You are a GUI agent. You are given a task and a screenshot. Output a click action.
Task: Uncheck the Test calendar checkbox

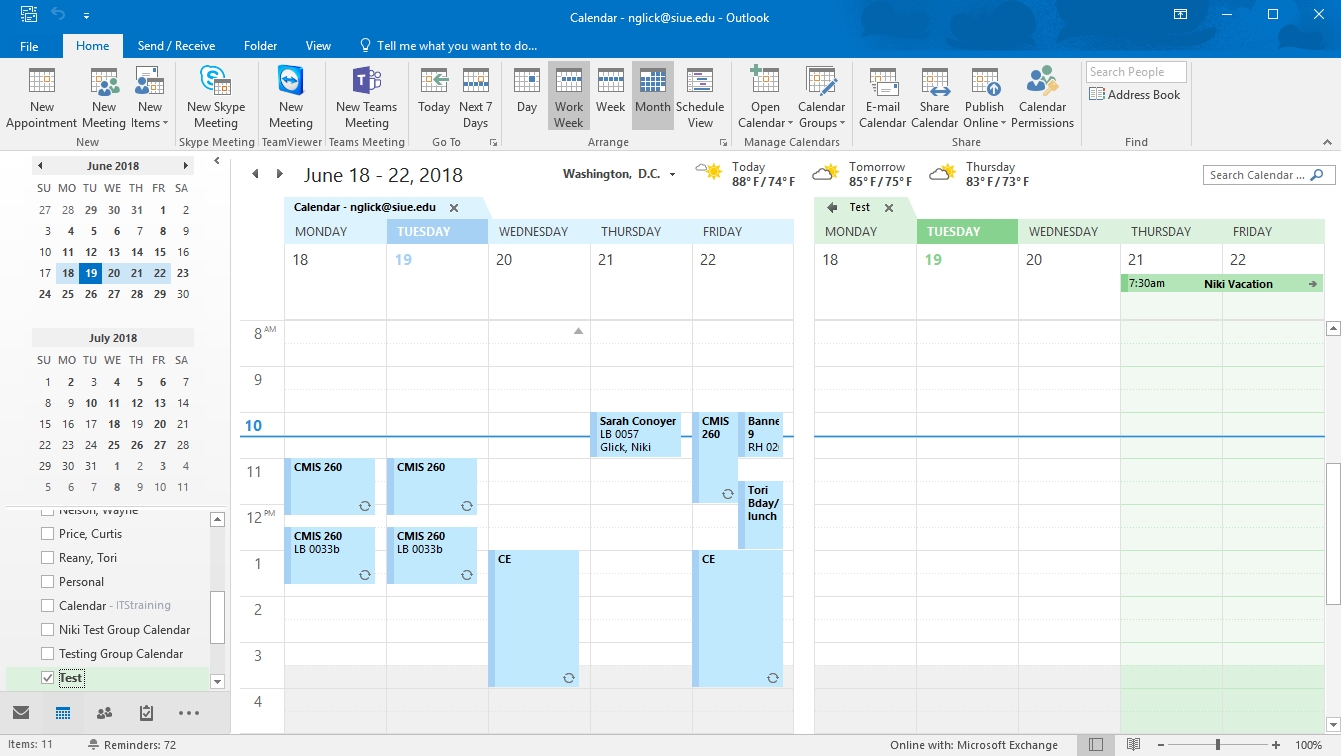point(47,678)
